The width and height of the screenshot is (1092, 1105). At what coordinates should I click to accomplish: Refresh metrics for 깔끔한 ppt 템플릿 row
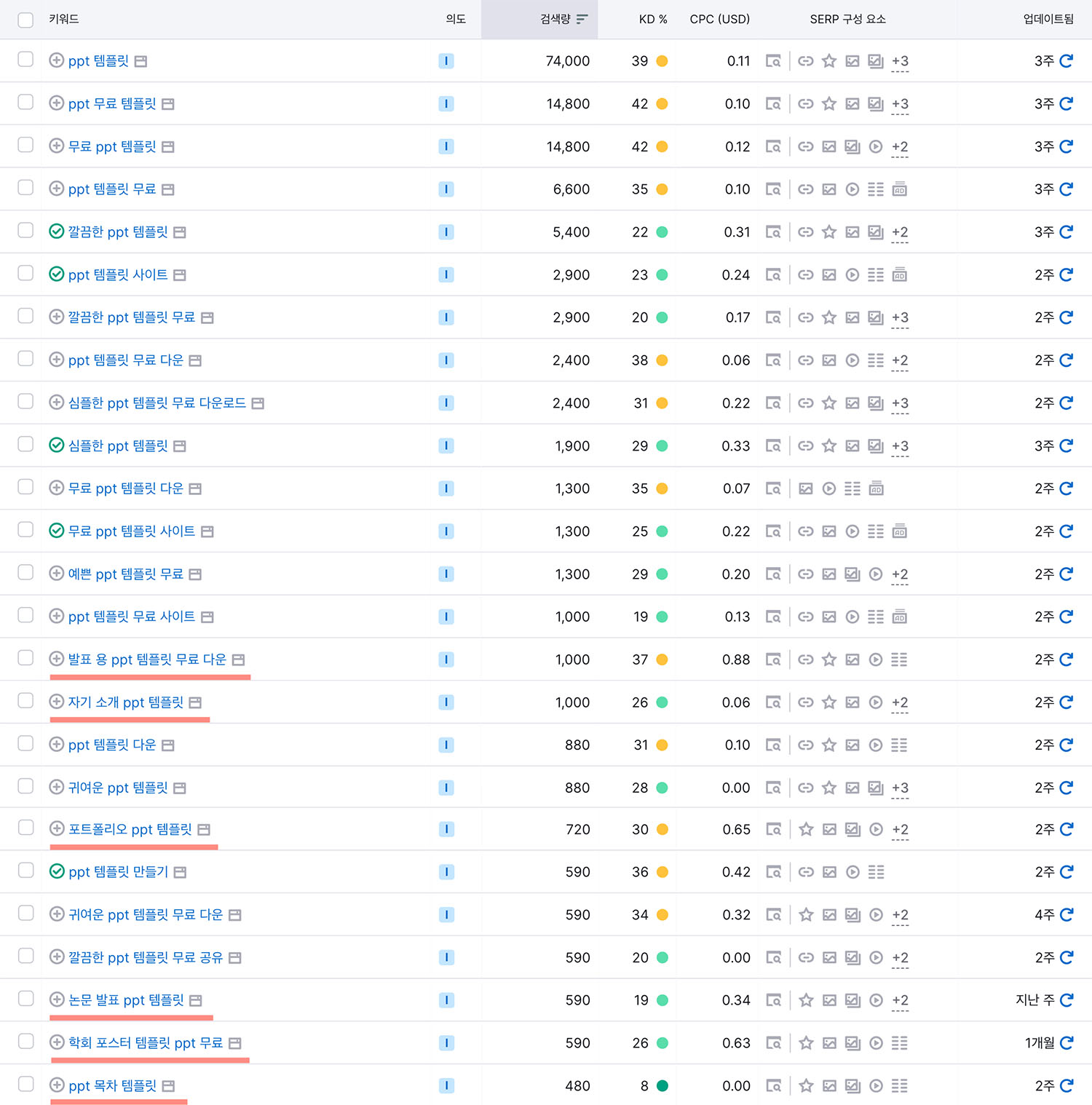tap(1067, 232)
